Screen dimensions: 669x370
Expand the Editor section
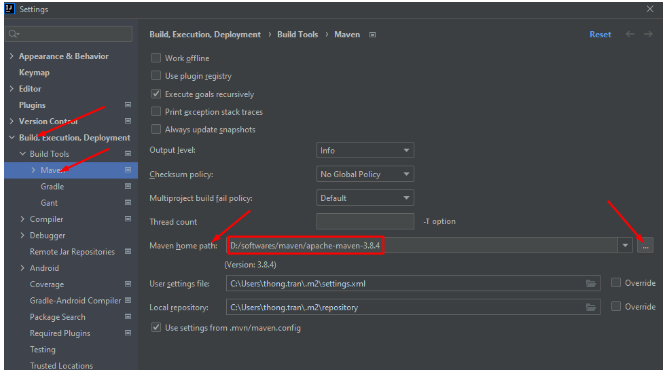(12, 88)
